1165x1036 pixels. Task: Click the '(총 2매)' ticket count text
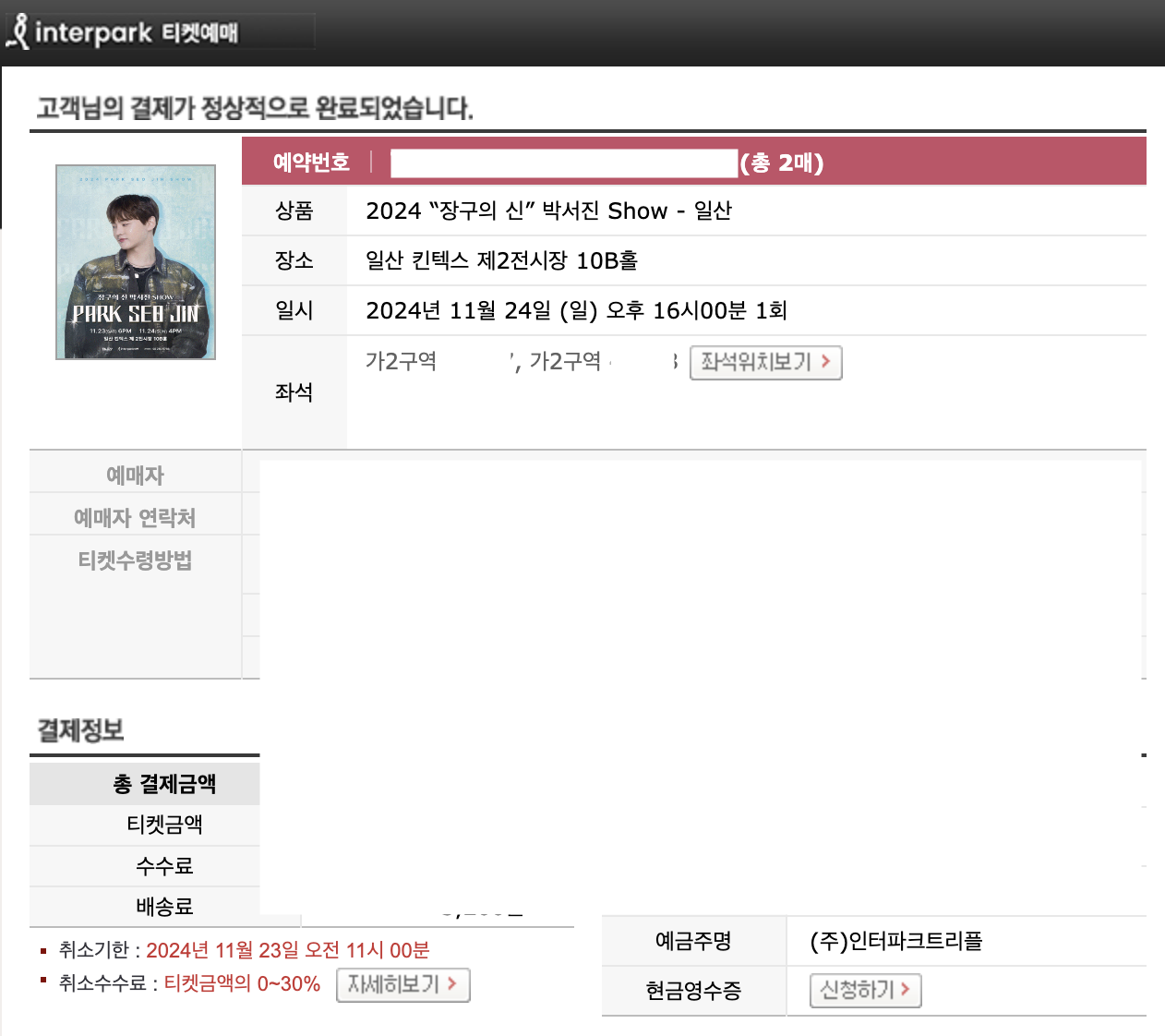pyautogui.click(x=782, y=163)
